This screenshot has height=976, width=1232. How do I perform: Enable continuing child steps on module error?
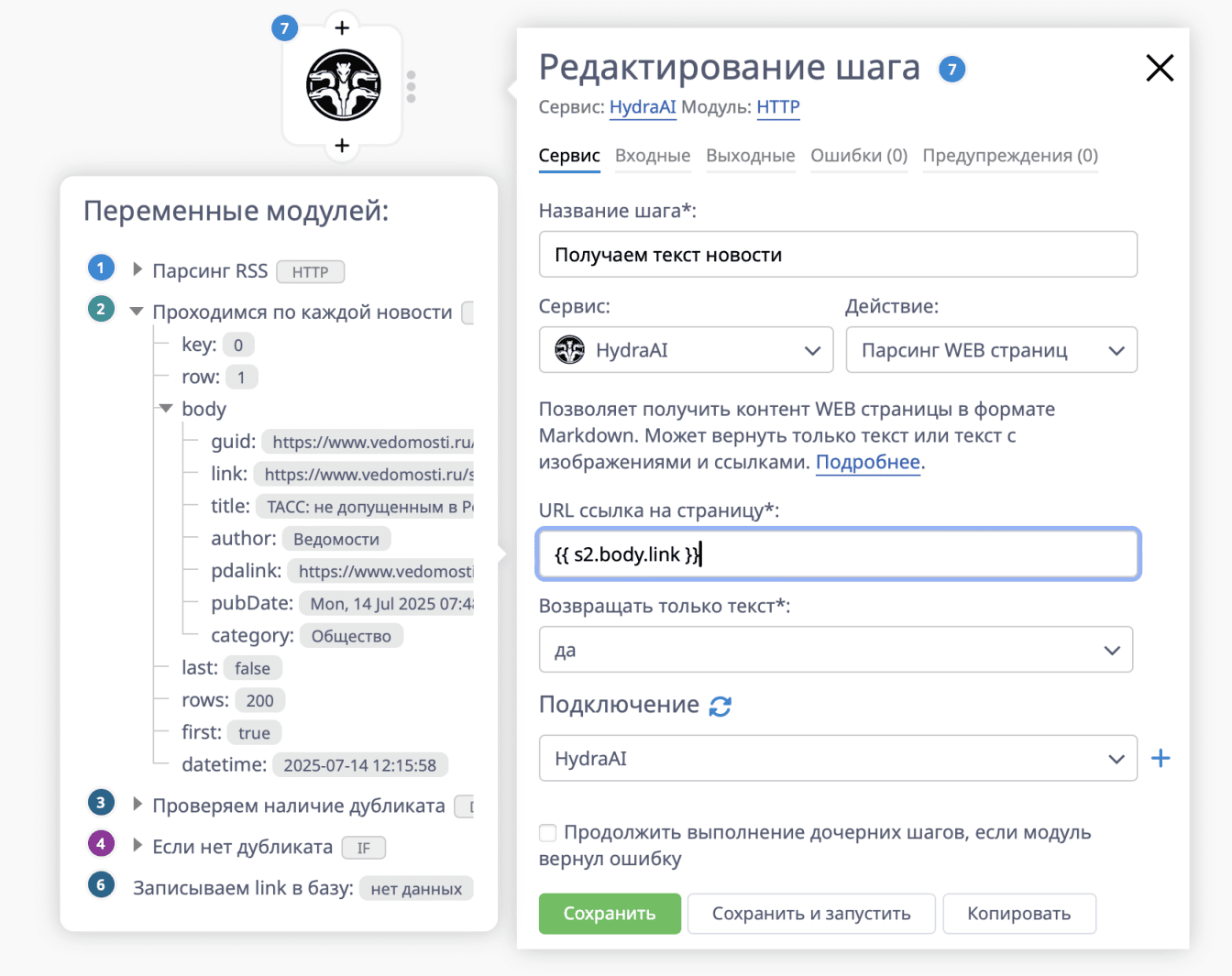pos(547,832)
